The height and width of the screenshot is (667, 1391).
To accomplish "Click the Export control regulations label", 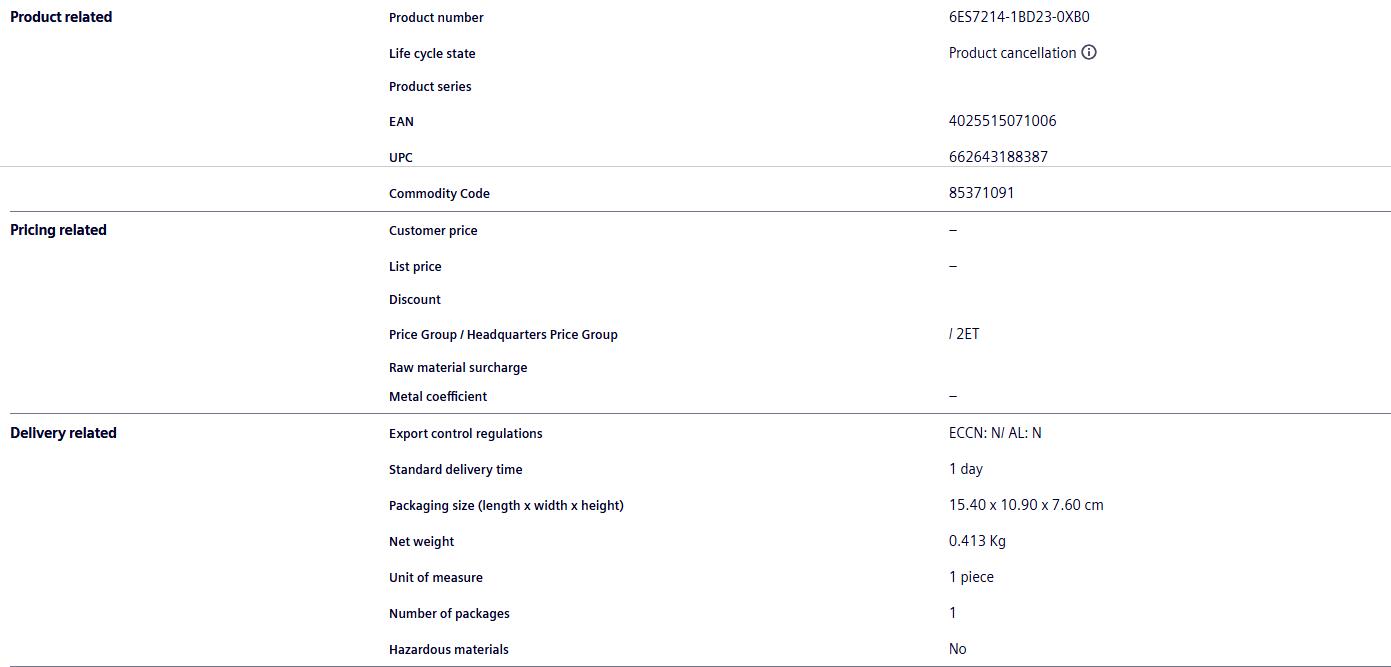I will click(465, 434).
